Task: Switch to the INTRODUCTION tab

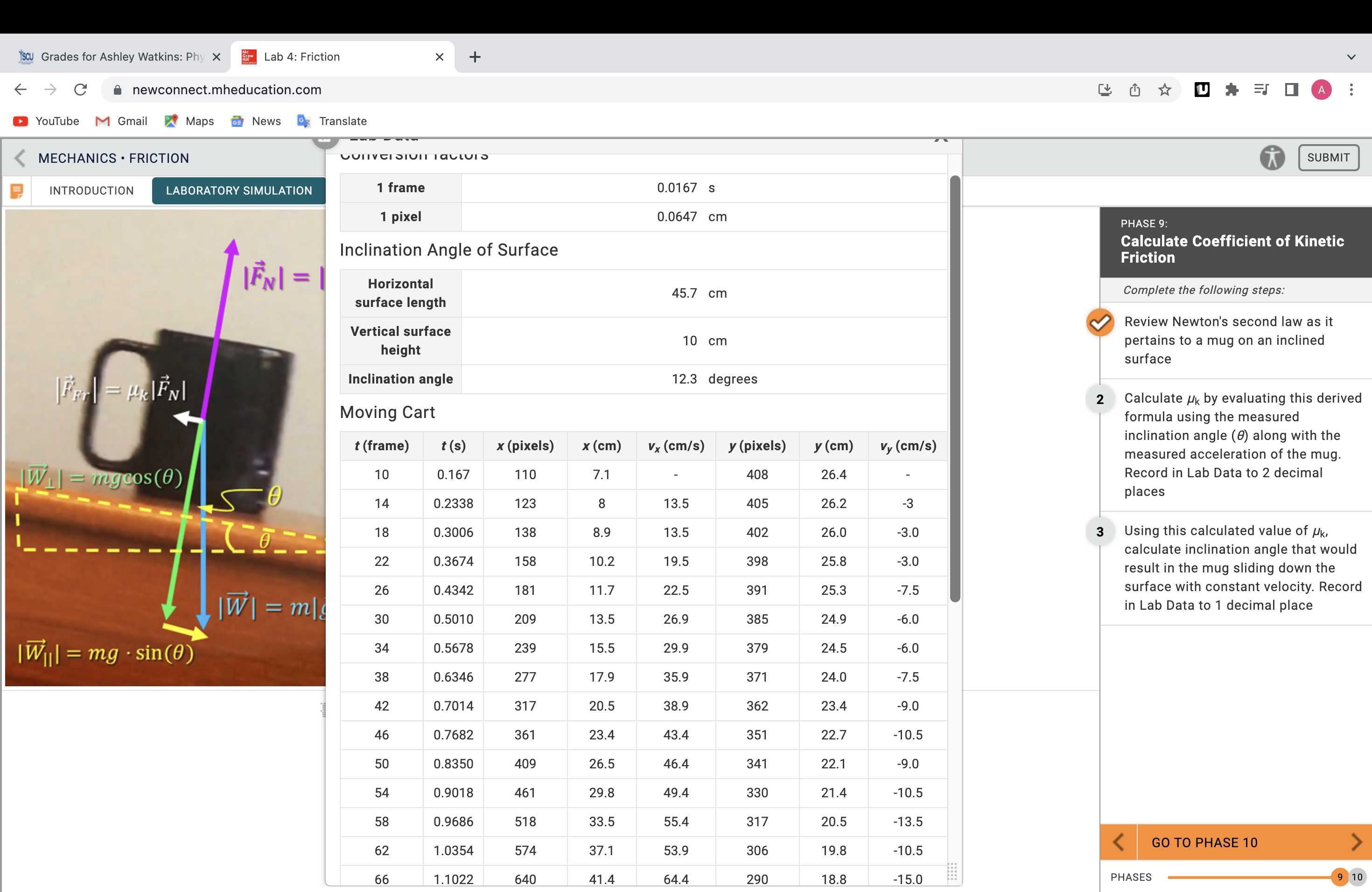Action: [x=91, y=191]
